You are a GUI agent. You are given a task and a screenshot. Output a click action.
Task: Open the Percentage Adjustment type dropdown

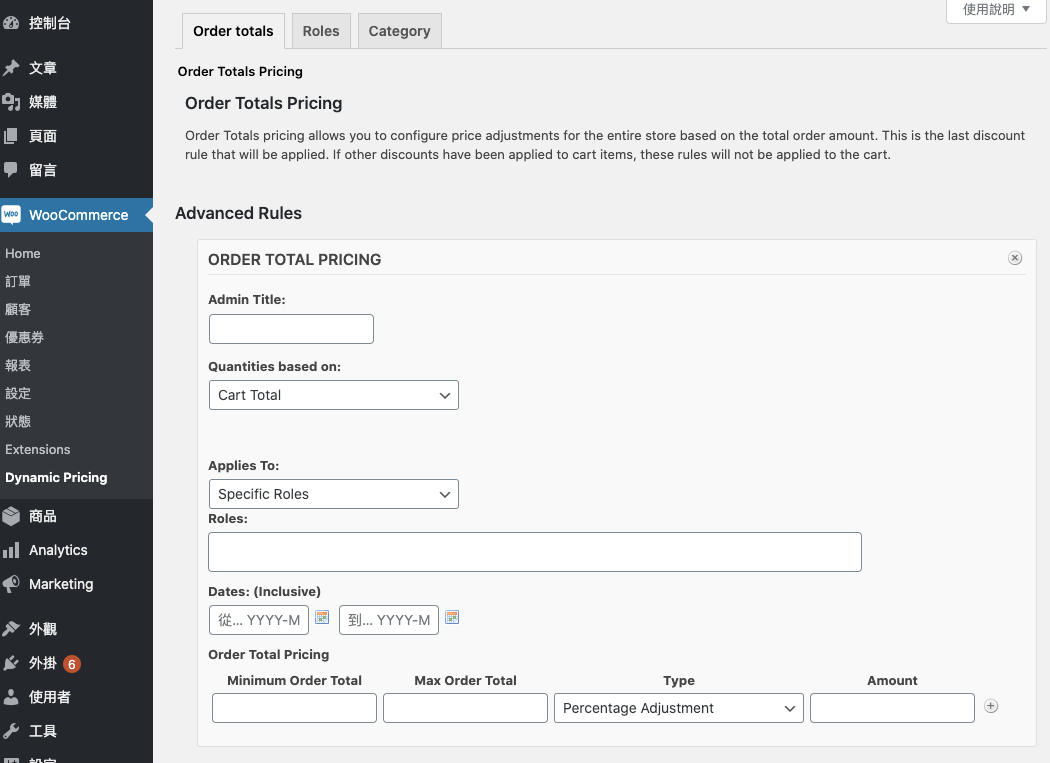(x=678, y=708)
